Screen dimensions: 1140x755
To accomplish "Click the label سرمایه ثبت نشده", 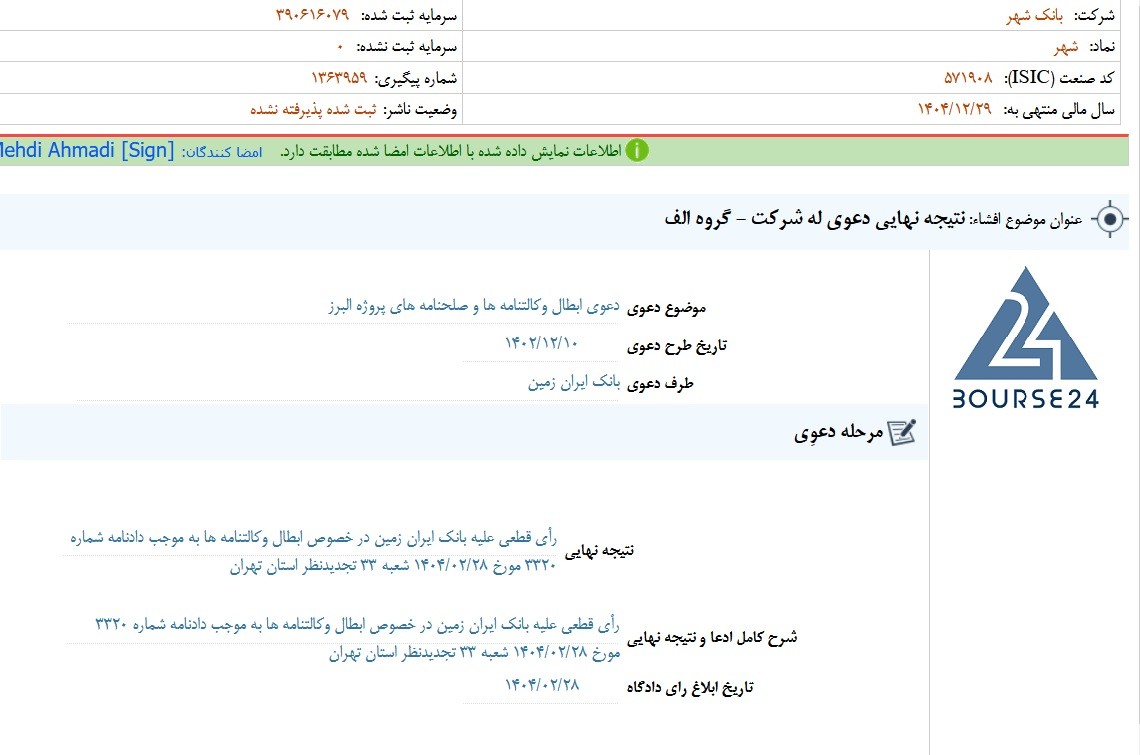I will (x=406, y=47).
